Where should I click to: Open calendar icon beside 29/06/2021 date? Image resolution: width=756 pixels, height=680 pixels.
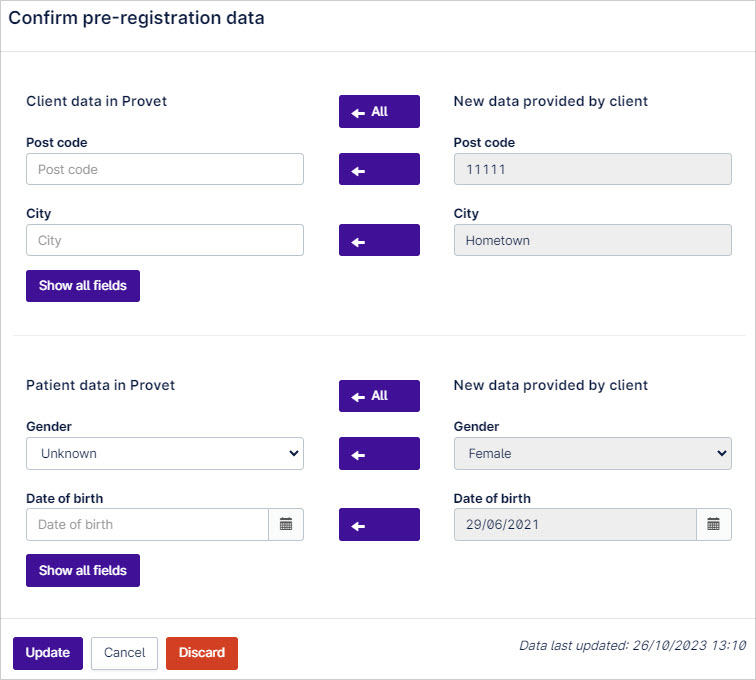pos(714,524)
